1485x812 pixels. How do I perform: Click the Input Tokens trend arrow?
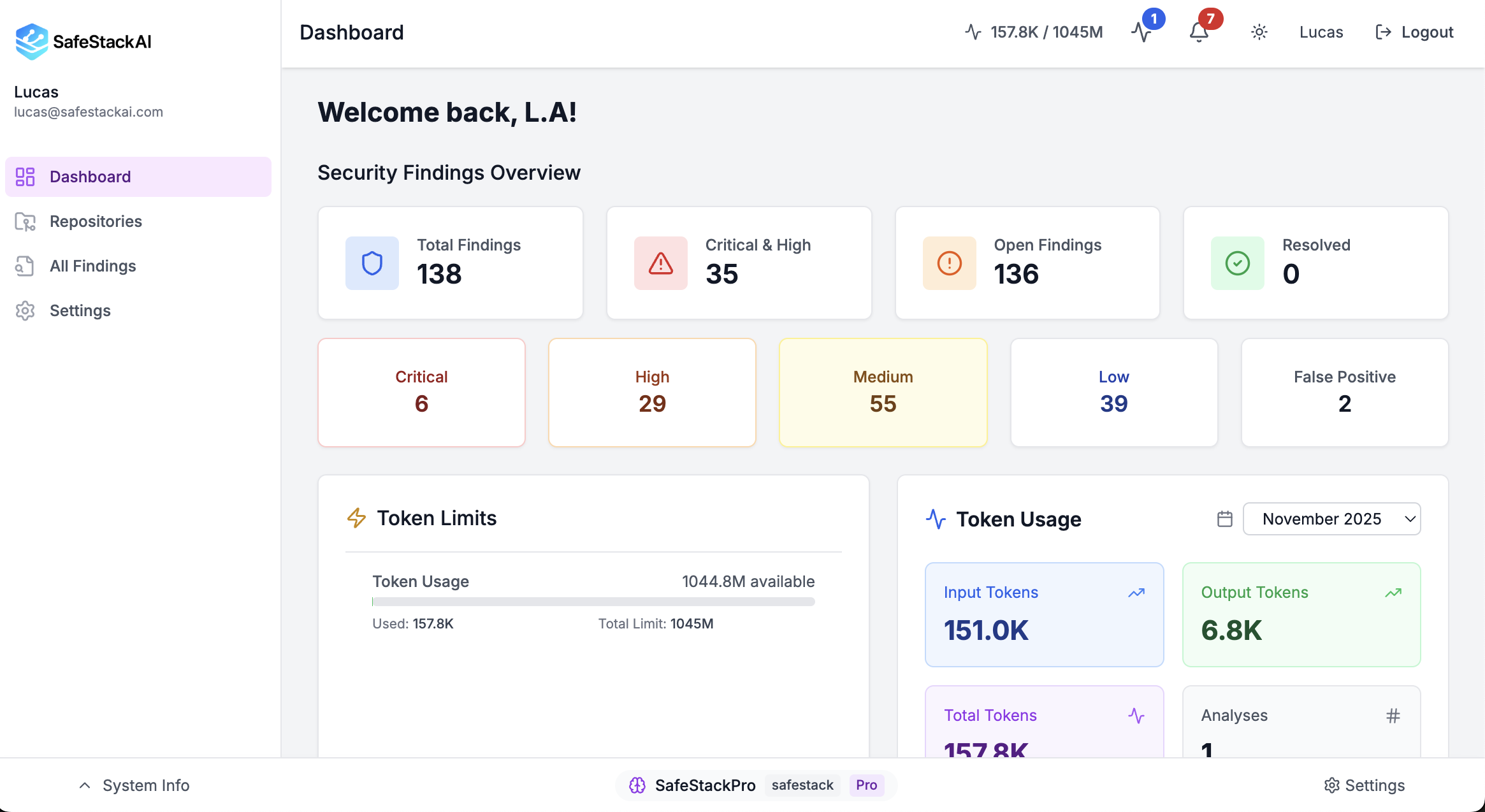[1135, 593]
